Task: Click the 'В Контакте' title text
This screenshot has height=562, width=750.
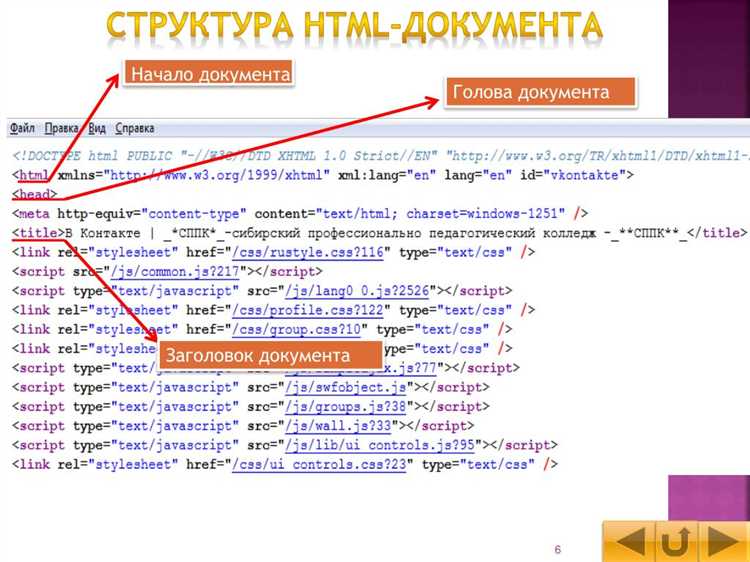Action: 102,233
